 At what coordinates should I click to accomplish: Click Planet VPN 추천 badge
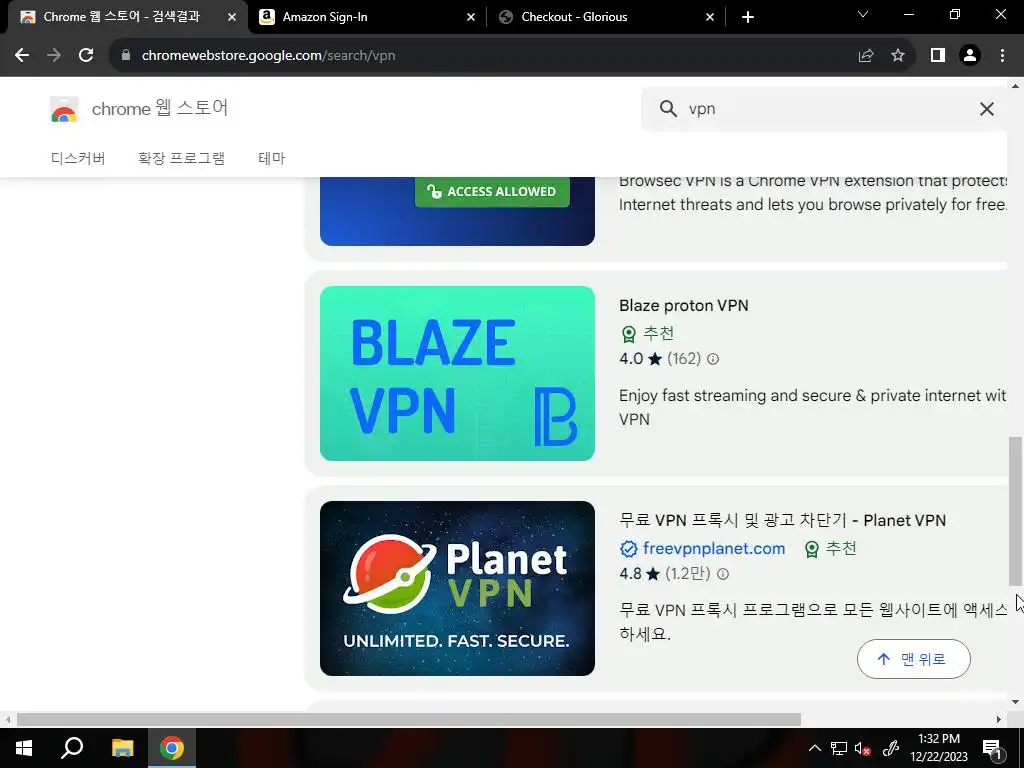830,549
